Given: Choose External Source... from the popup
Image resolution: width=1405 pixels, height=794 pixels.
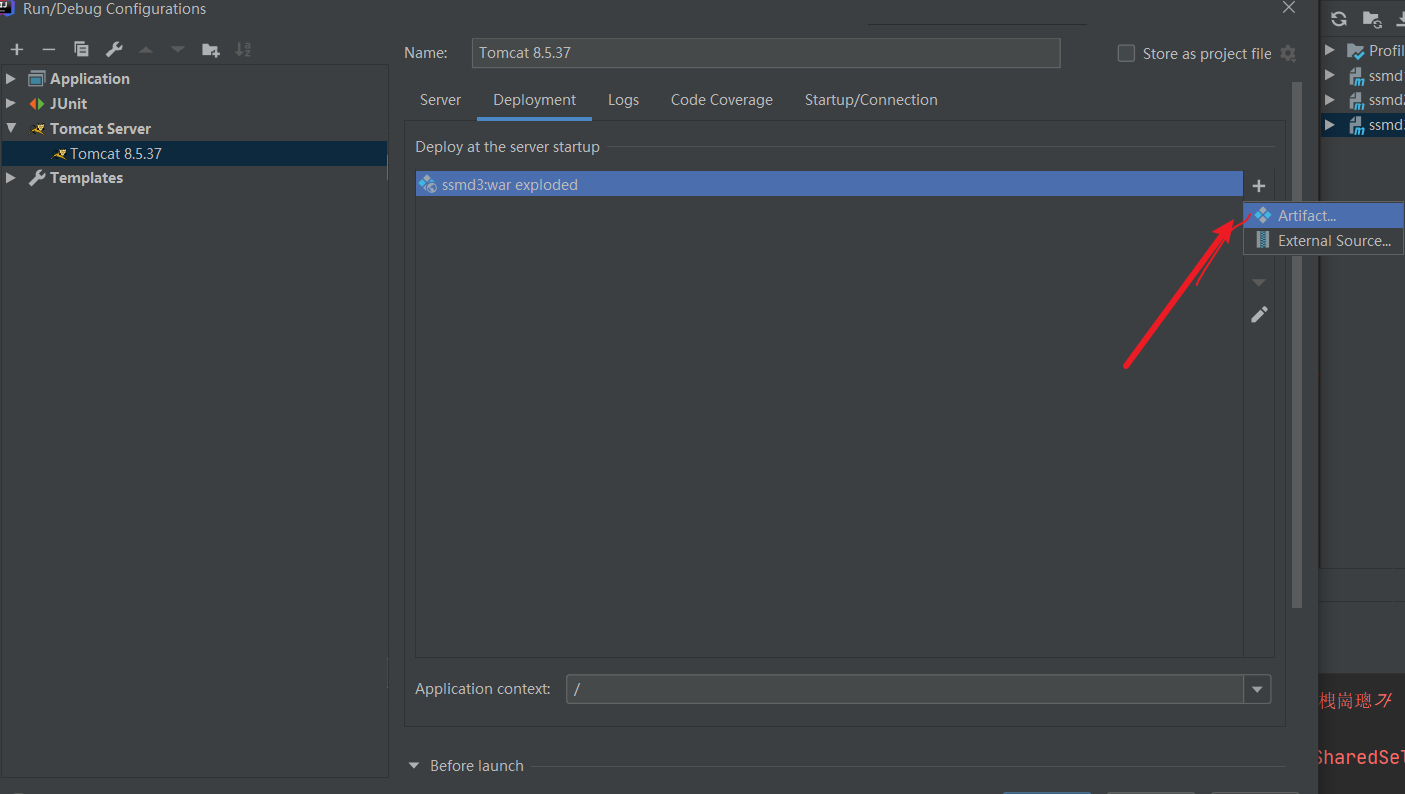Looking at the screenshot, I should tap(1324, 240).
